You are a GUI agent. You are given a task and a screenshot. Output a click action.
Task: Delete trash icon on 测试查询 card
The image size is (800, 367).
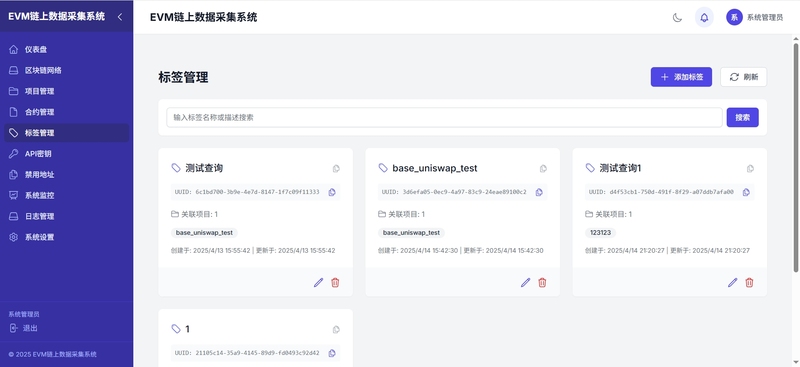tap(335, 282)
